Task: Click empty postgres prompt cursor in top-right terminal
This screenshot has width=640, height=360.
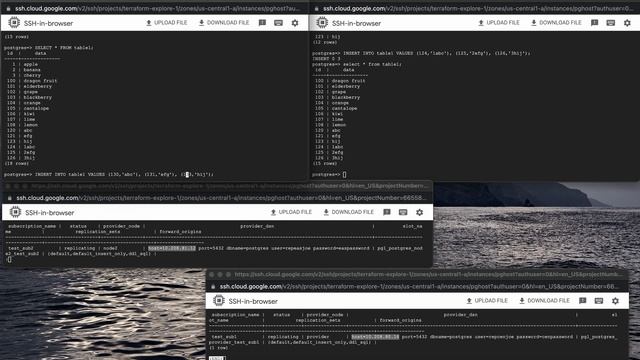Action: click(x=344, y=175)
